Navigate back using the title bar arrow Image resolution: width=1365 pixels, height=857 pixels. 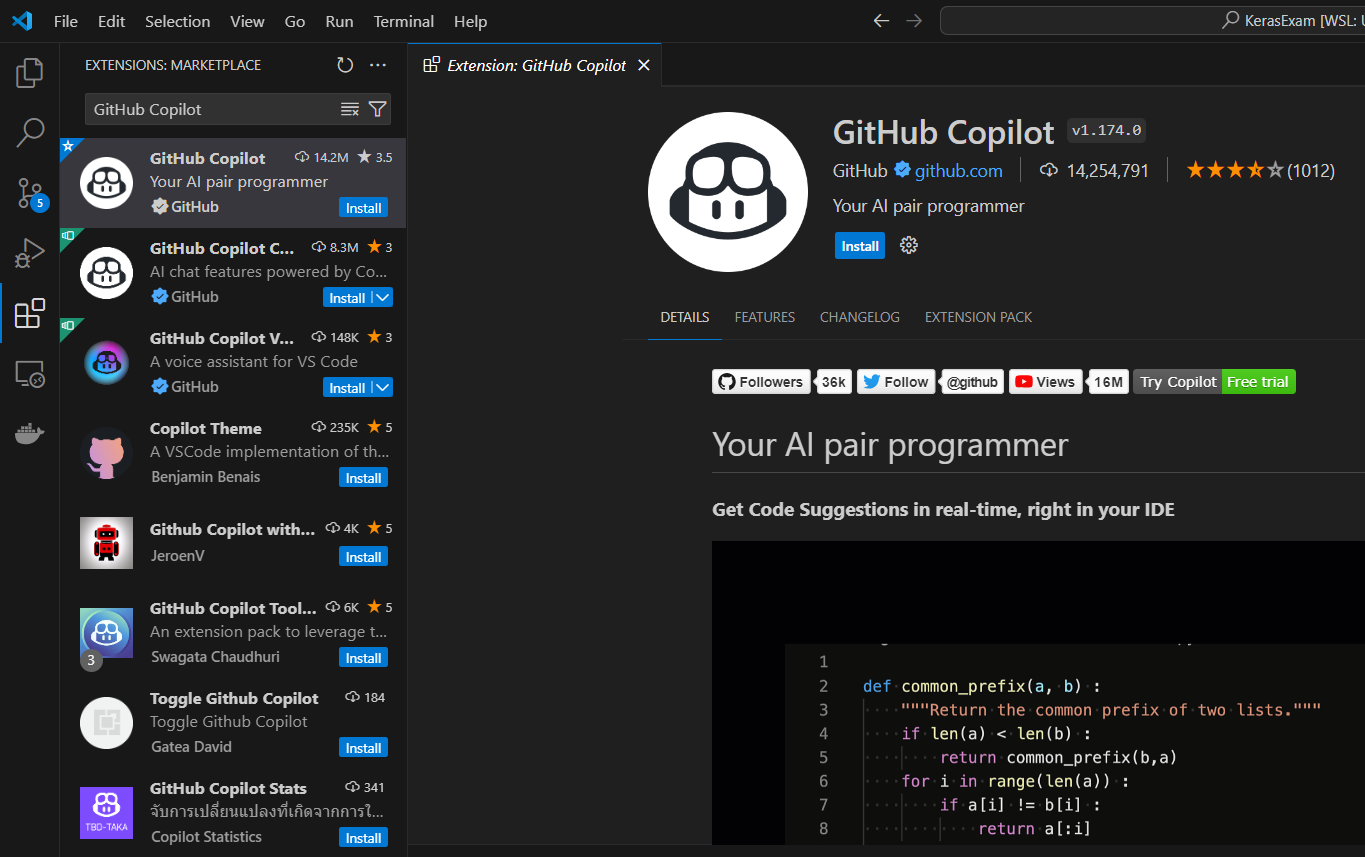tap(880, 20)
